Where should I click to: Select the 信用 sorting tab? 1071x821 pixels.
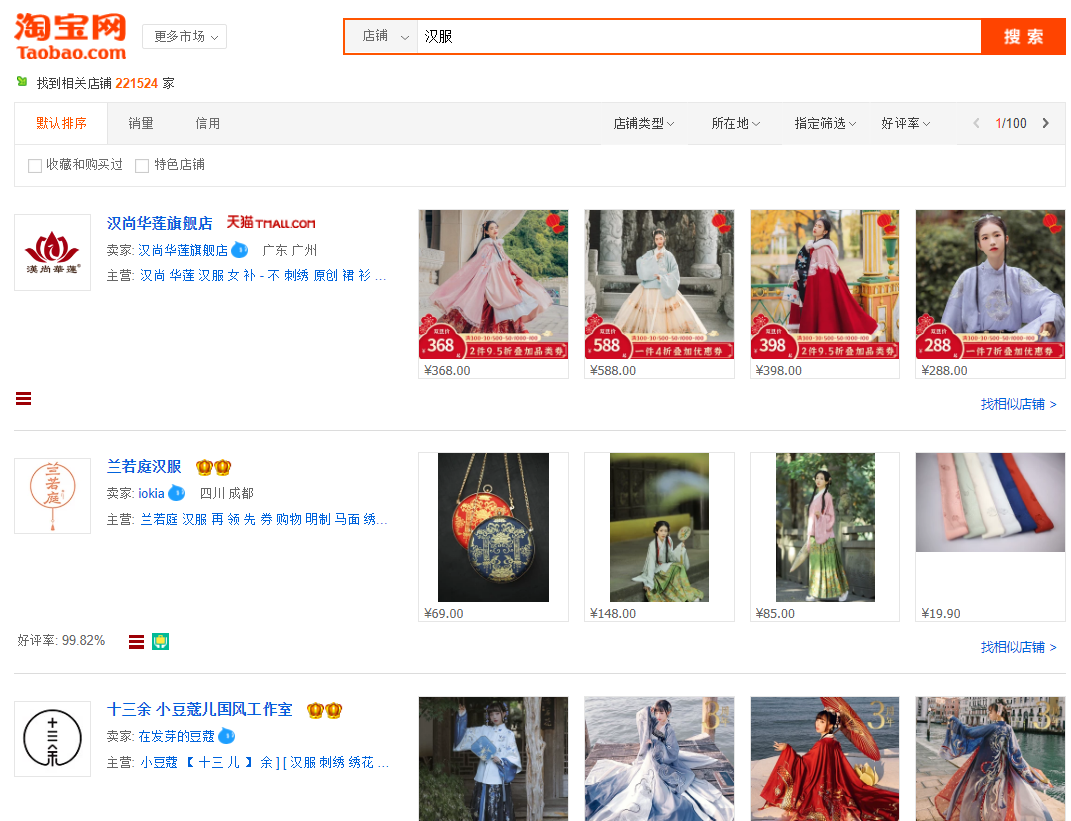click(x=207, y=123)
